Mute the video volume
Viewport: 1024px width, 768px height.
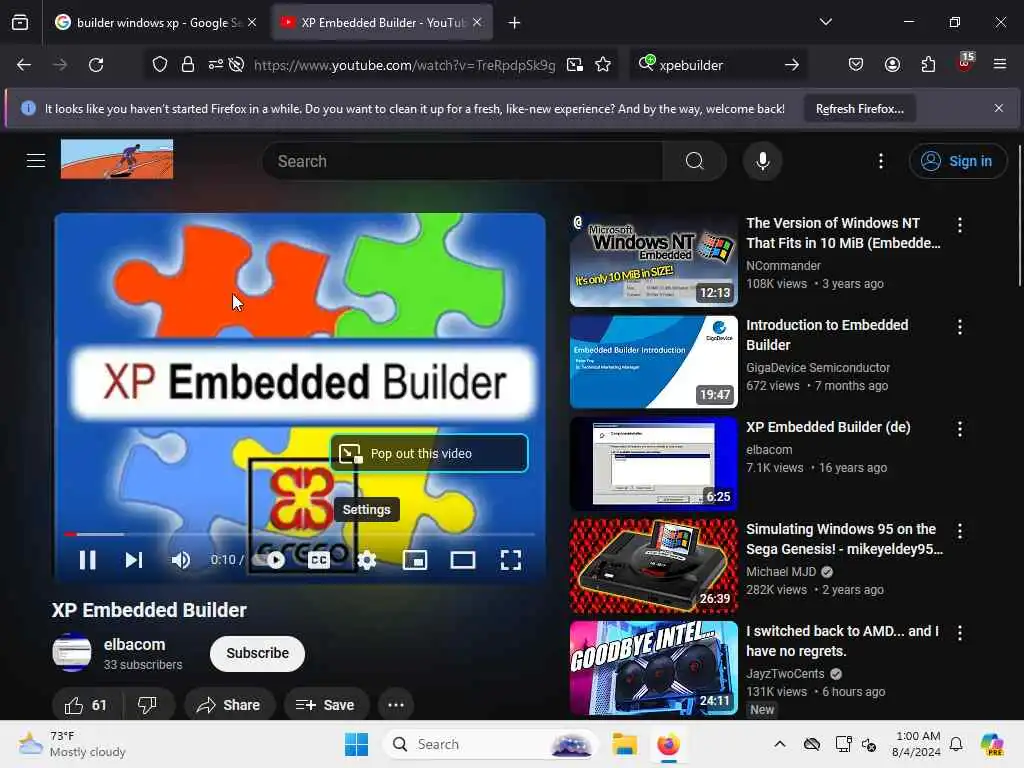click(181, 560)
